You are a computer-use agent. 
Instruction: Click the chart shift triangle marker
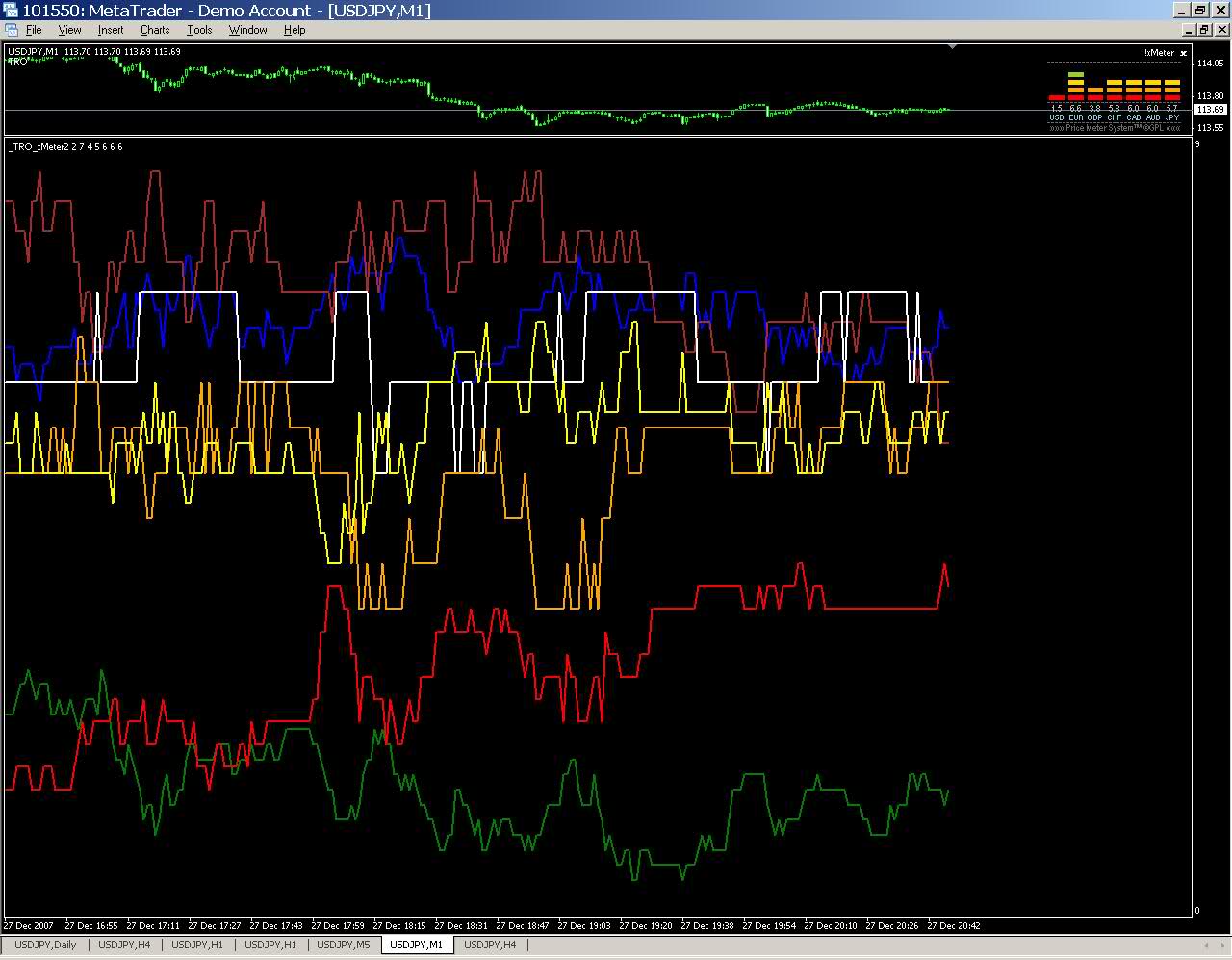point(952,46)
